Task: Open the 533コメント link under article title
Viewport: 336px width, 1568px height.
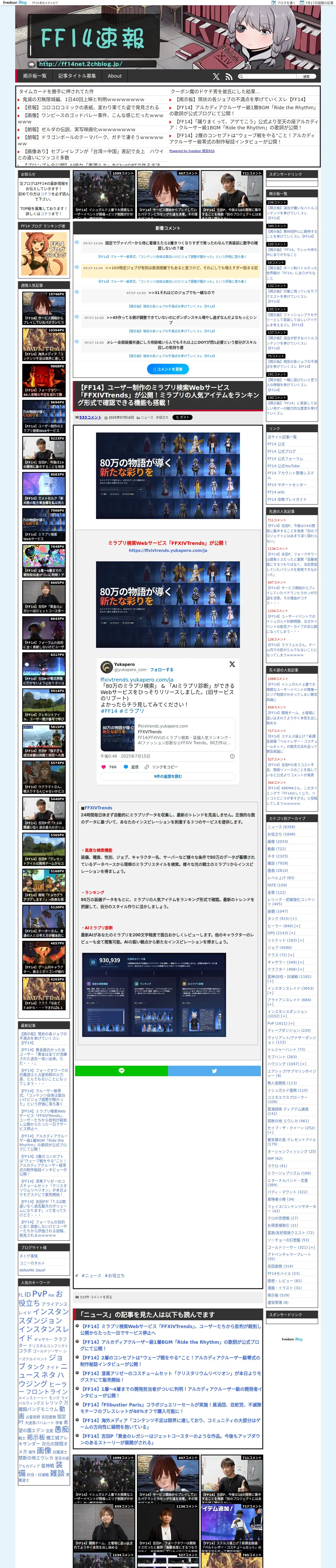Action: 90,418
